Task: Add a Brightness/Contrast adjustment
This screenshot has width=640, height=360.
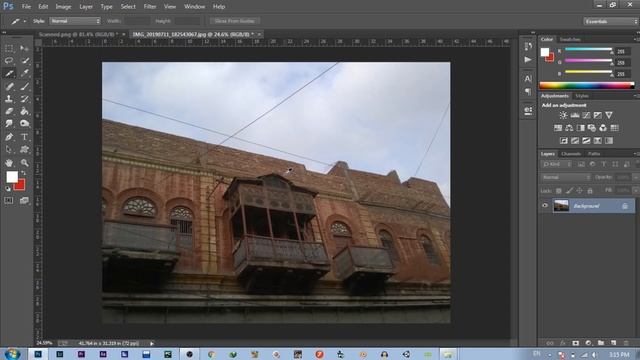Action: click(563, 115)
